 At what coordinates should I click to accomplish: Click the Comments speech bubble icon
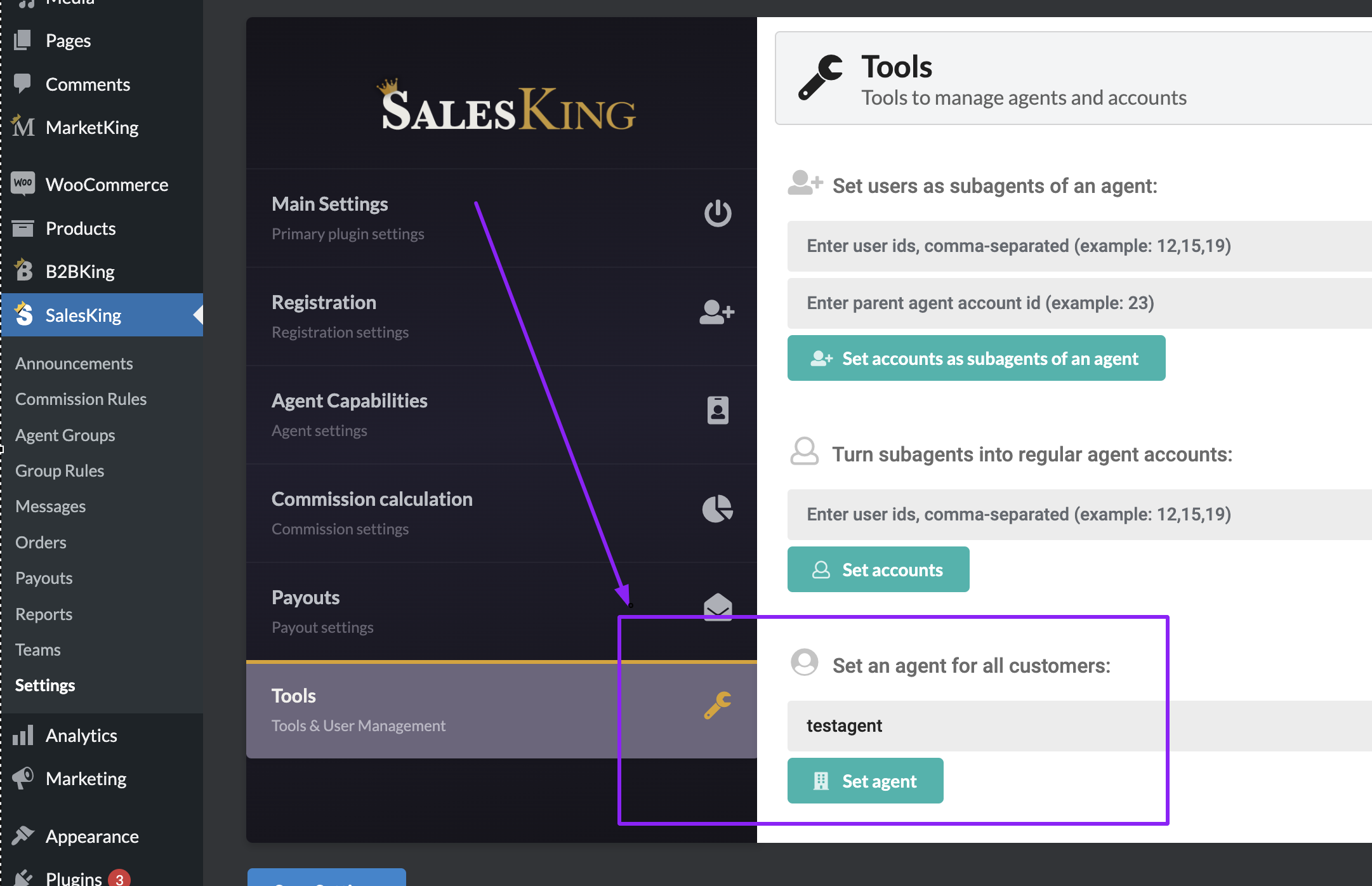point(23,84)
